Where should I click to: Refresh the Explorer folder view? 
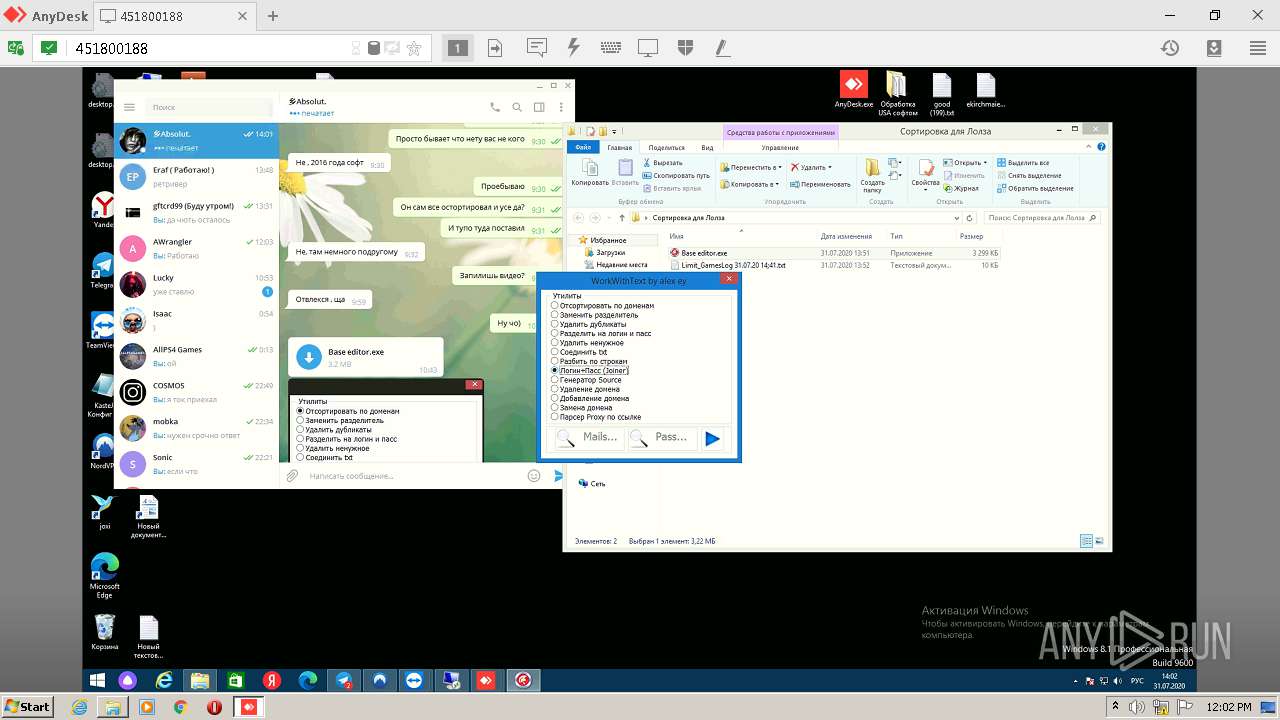970,217
